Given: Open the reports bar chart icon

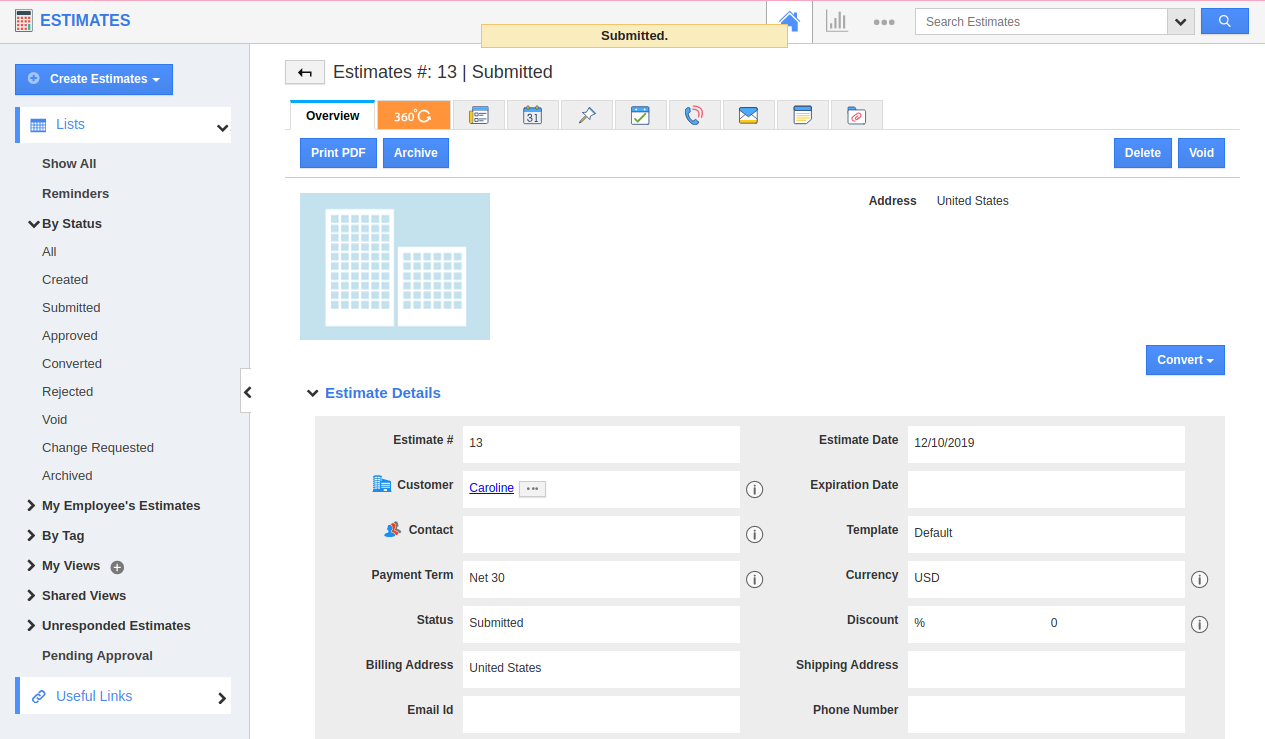Looking at the screenshot, I should pyautogui.click(x=837, y=21).
